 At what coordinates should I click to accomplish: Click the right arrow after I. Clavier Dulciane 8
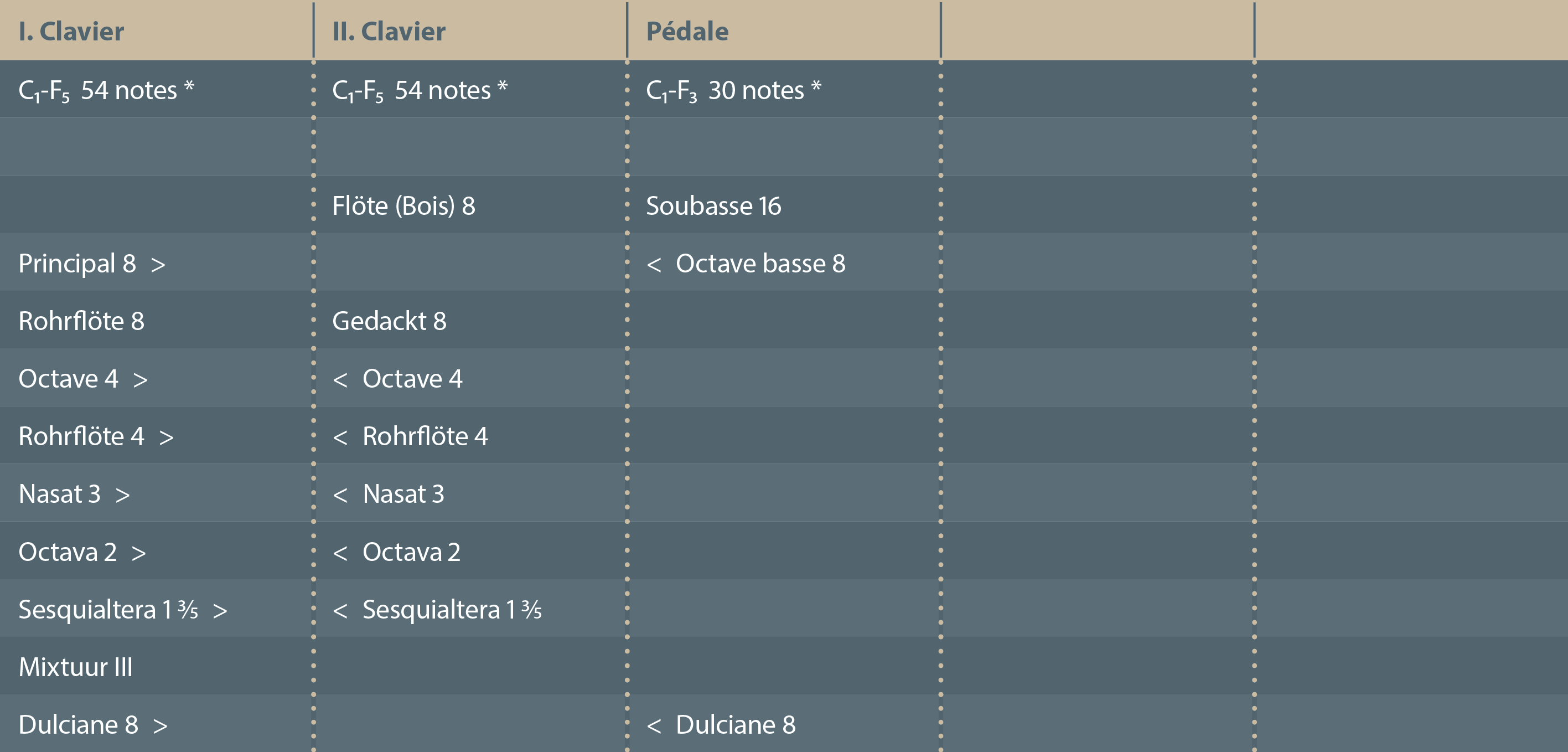click(160, 726)
